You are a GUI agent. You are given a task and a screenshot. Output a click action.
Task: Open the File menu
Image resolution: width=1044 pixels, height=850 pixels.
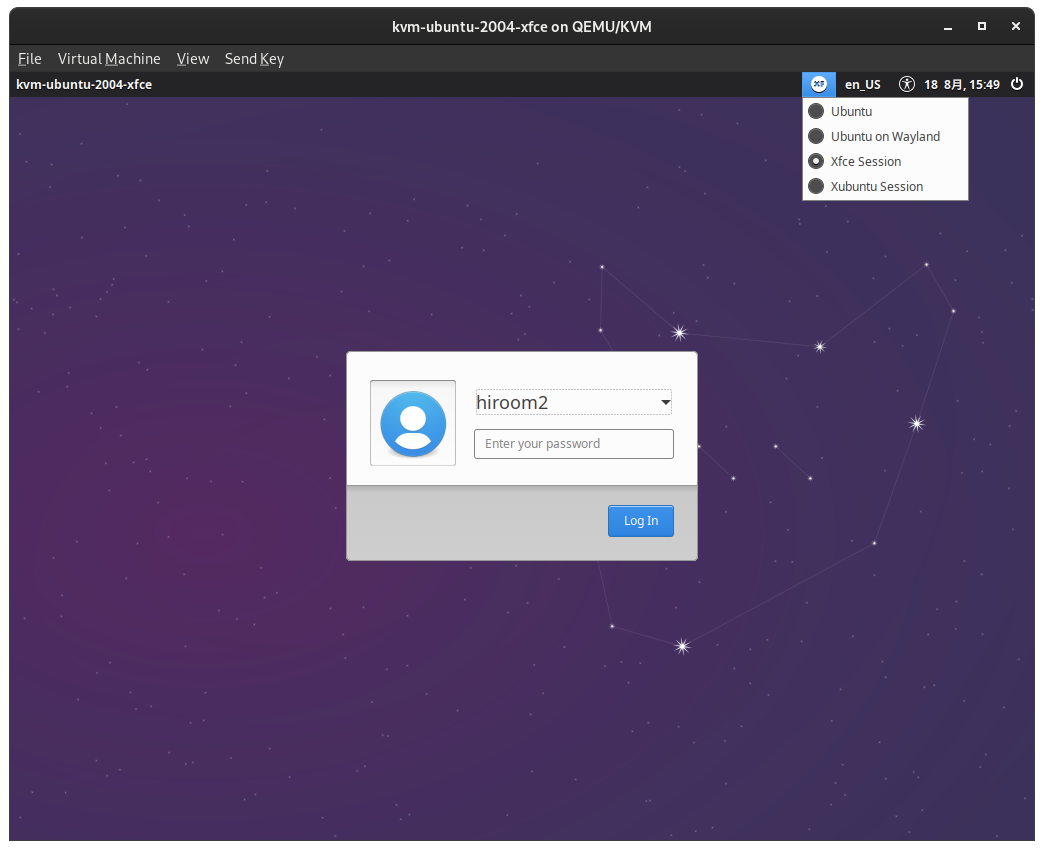(x=29, y=59)
